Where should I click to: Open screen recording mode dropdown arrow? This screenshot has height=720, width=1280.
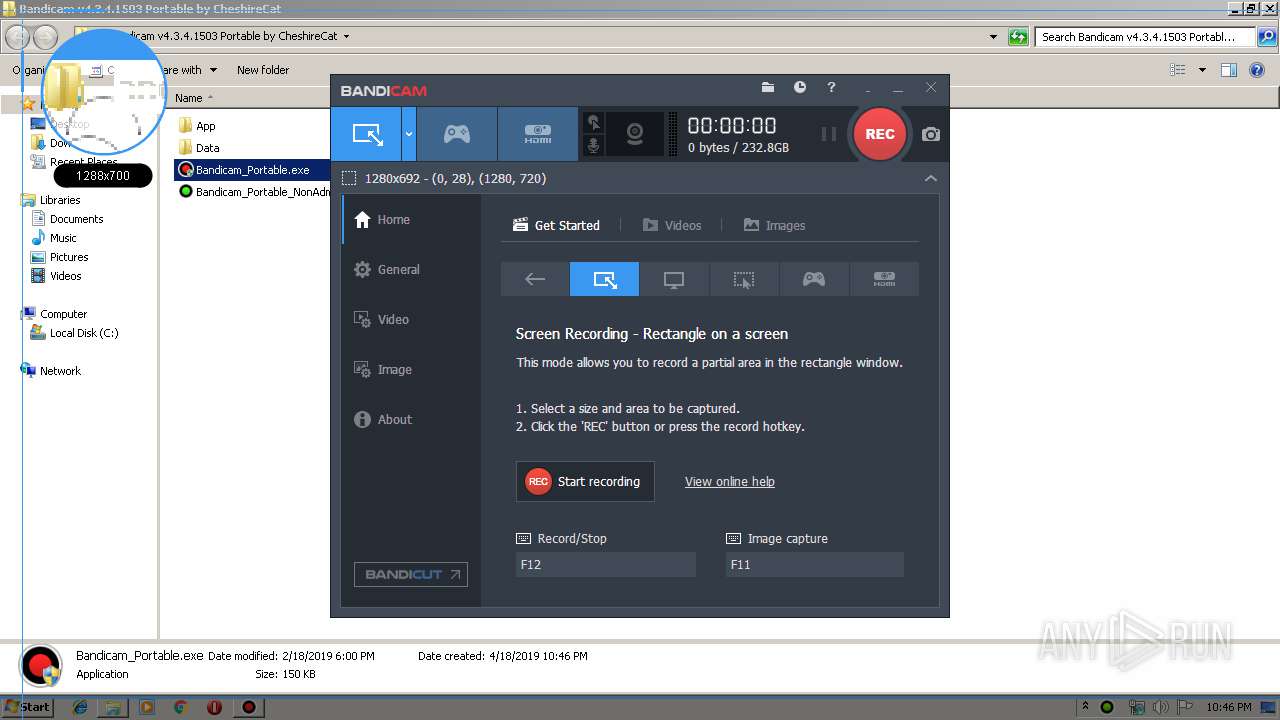[409, 134]
